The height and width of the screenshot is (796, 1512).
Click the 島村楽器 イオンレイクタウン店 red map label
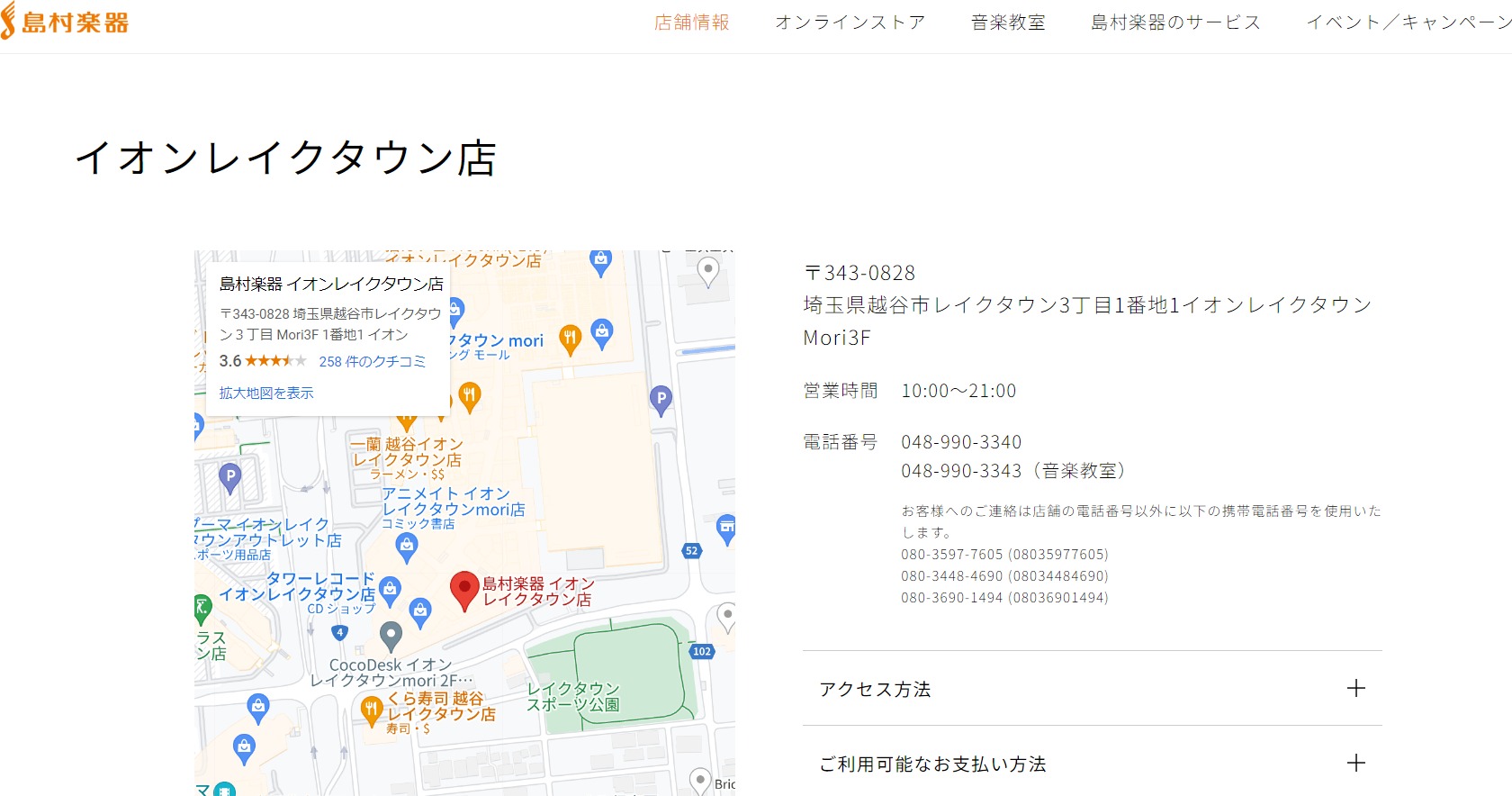pos(537,592)
